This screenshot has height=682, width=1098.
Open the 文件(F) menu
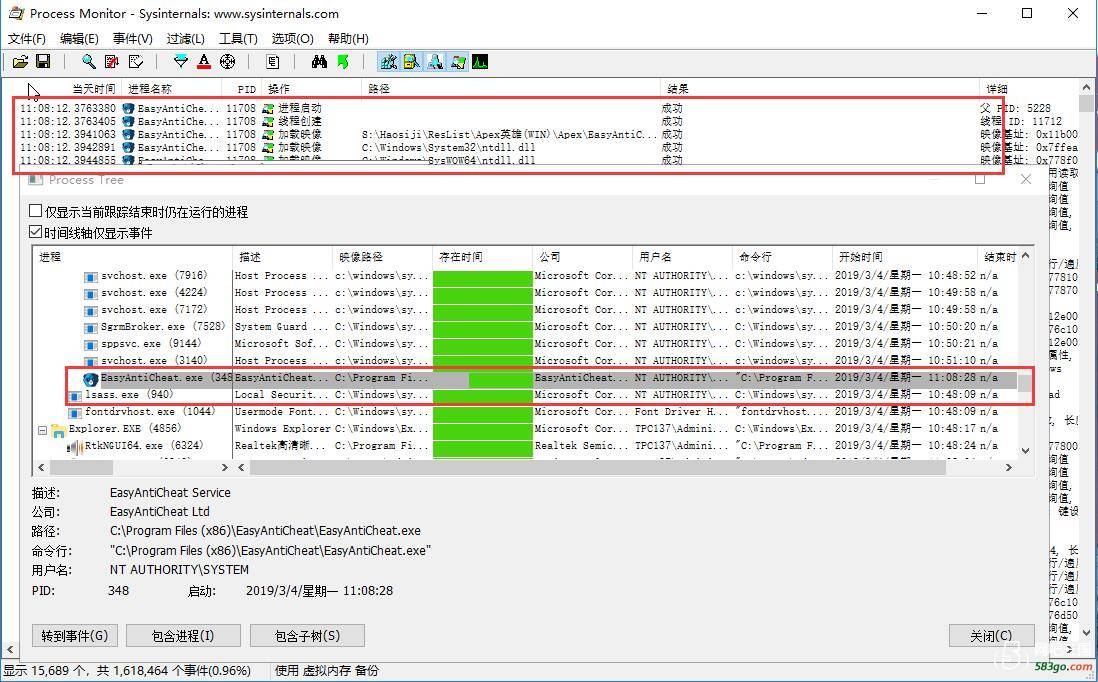click(x=27, y=39)
